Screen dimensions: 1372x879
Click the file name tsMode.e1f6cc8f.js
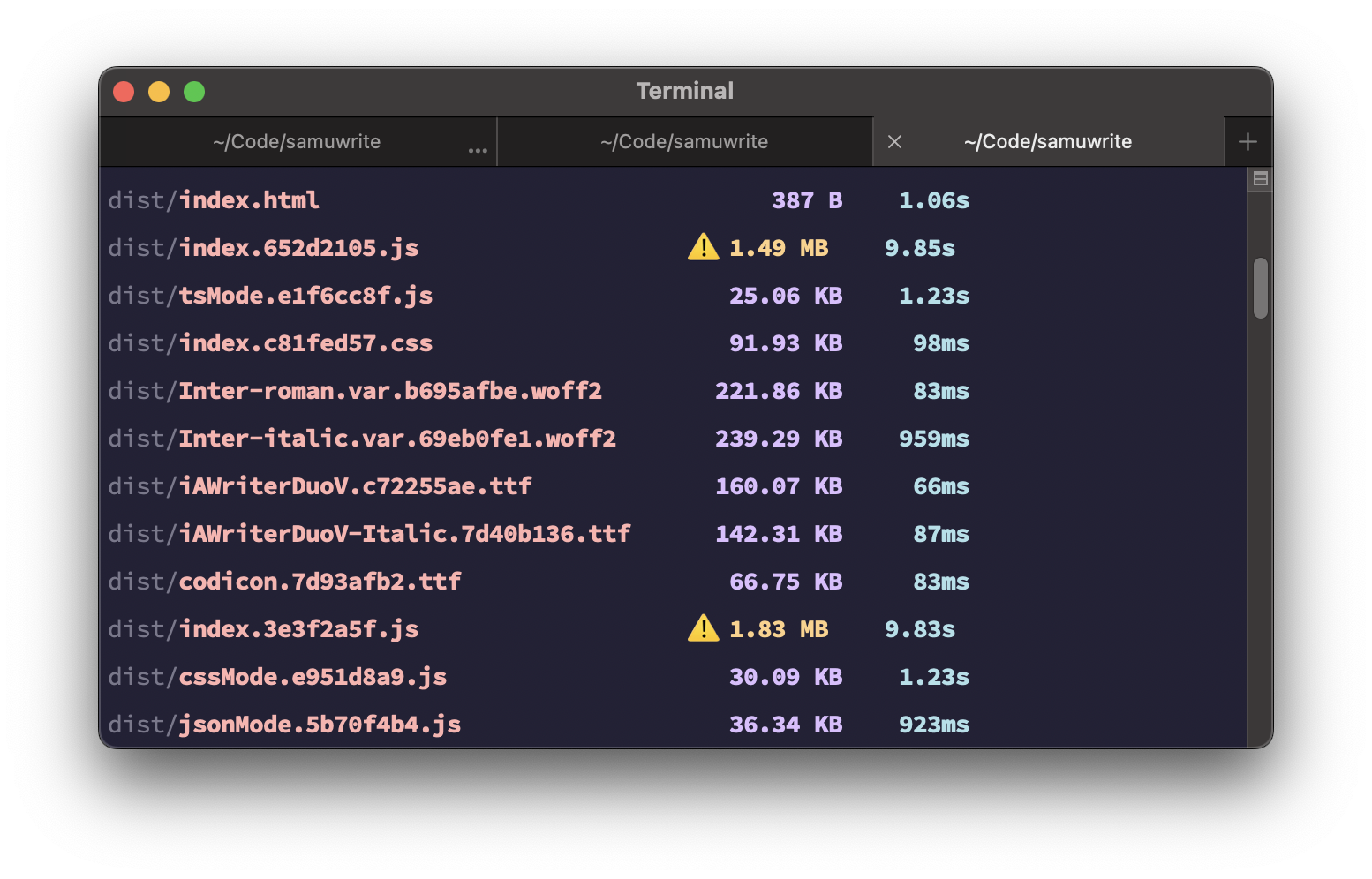(305, 296)
